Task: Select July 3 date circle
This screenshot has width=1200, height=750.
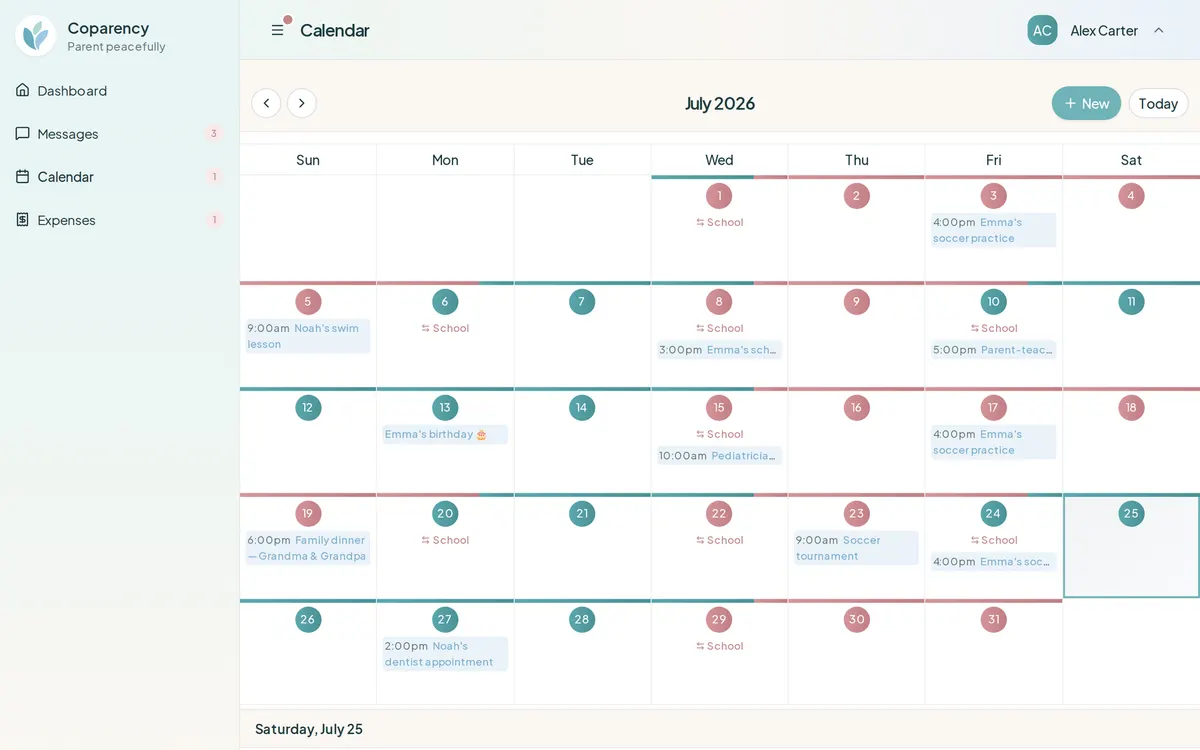Action: [x=993, y=196]
